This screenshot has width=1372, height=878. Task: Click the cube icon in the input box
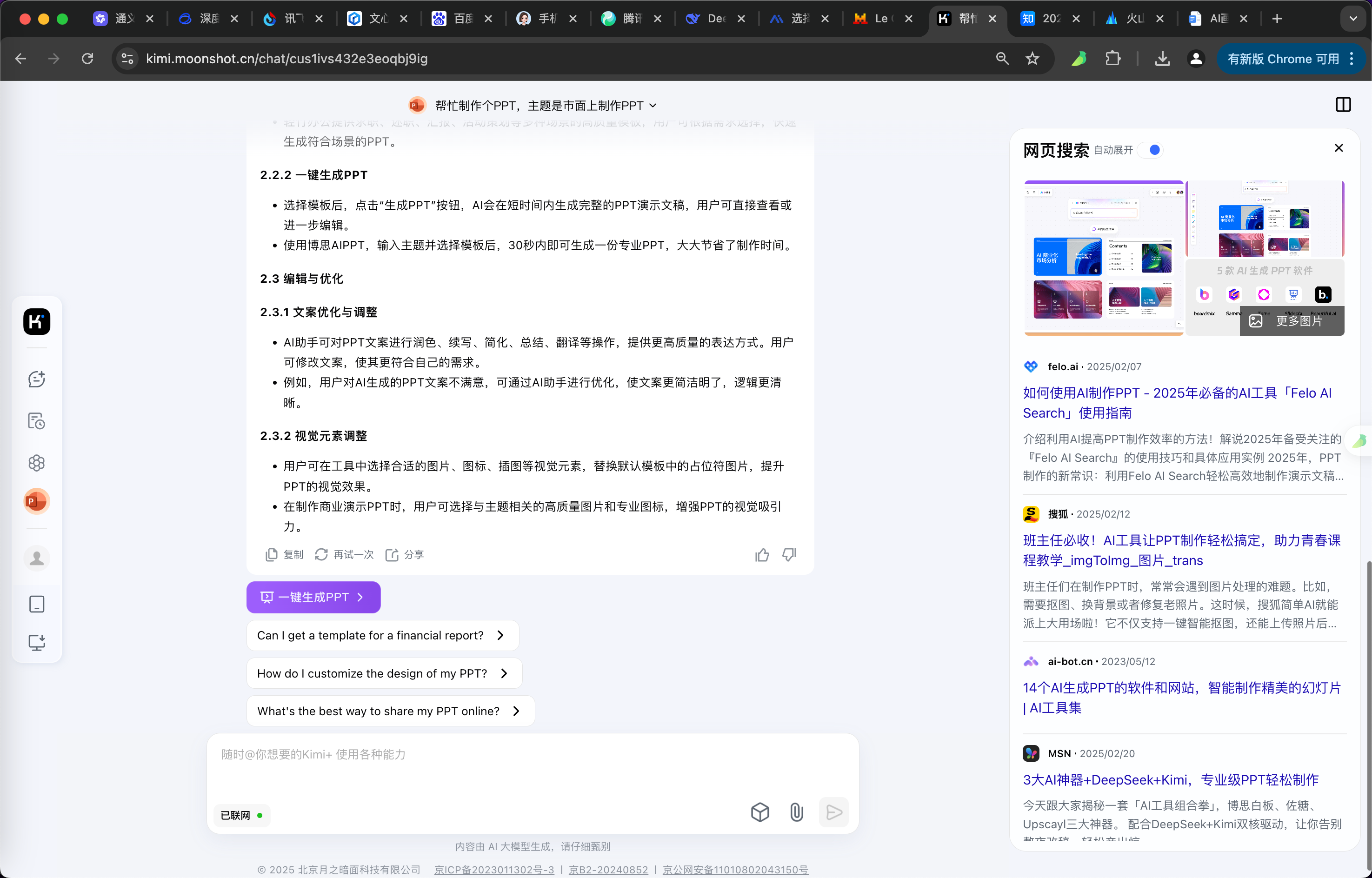point(760,812)
